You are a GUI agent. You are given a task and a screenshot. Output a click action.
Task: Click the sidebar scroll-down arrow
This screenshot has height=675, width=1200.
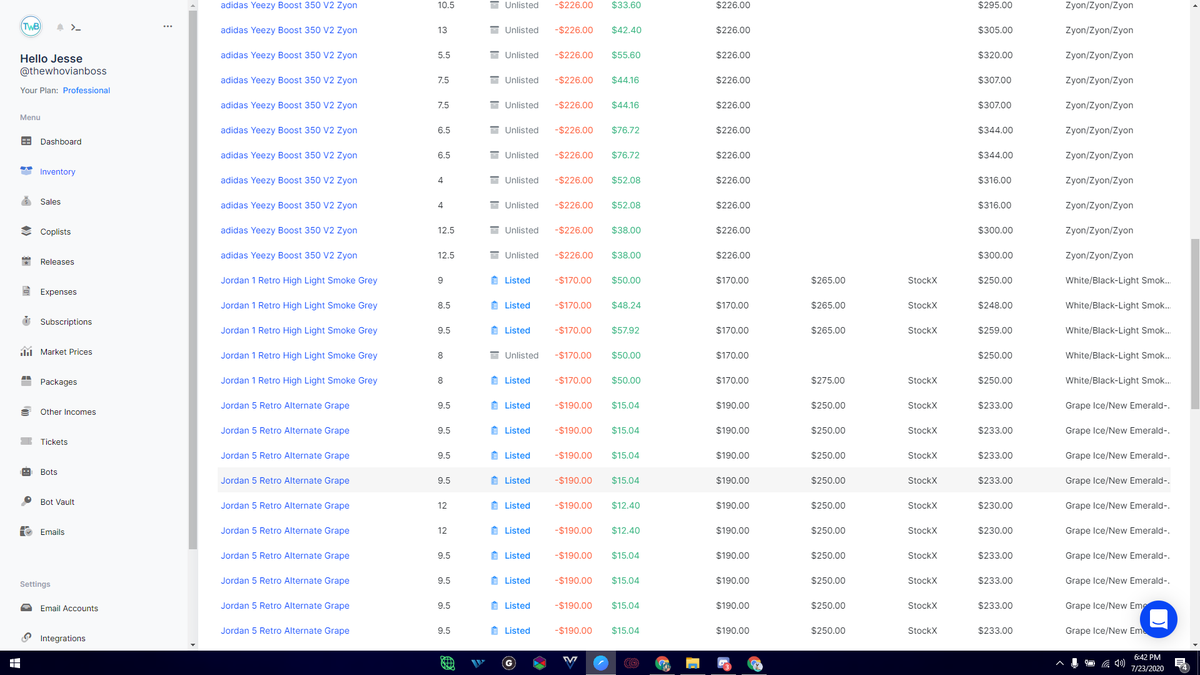pyautogui.click(x=192, y=645)
